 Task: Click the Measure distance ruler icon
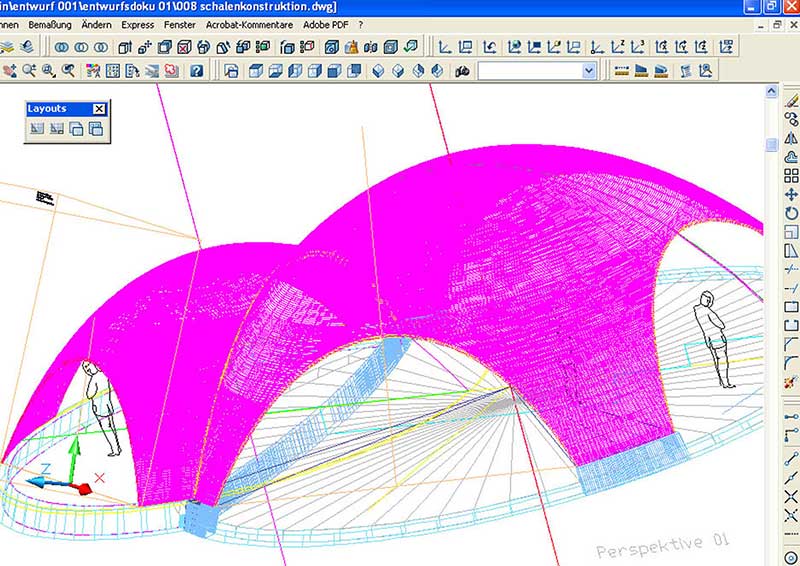620,70
